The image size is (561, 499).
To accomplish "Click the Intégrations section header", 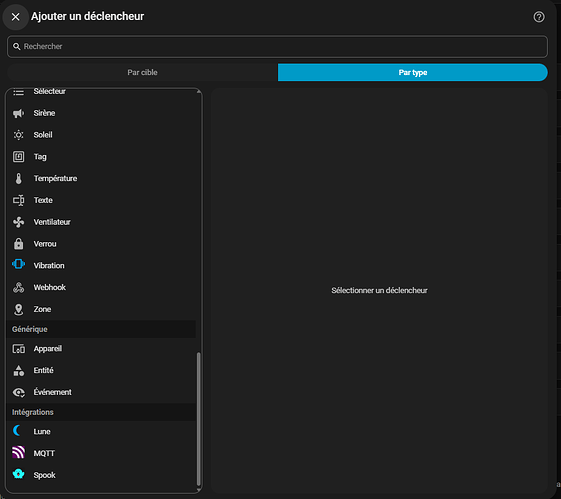I will coord(101,412).
